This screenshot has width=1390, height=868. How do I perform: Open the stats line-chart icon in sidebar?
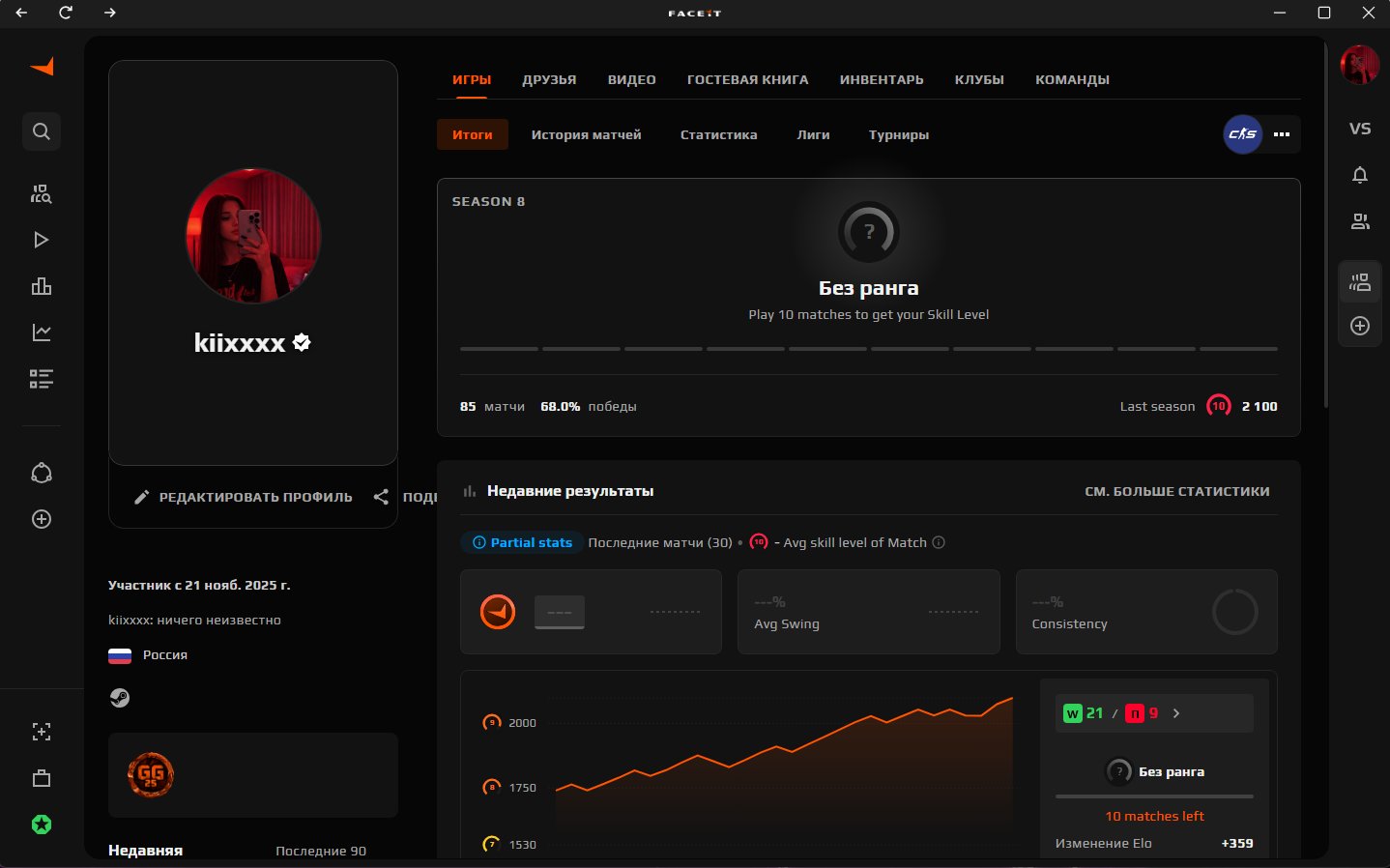coord(42,333)
